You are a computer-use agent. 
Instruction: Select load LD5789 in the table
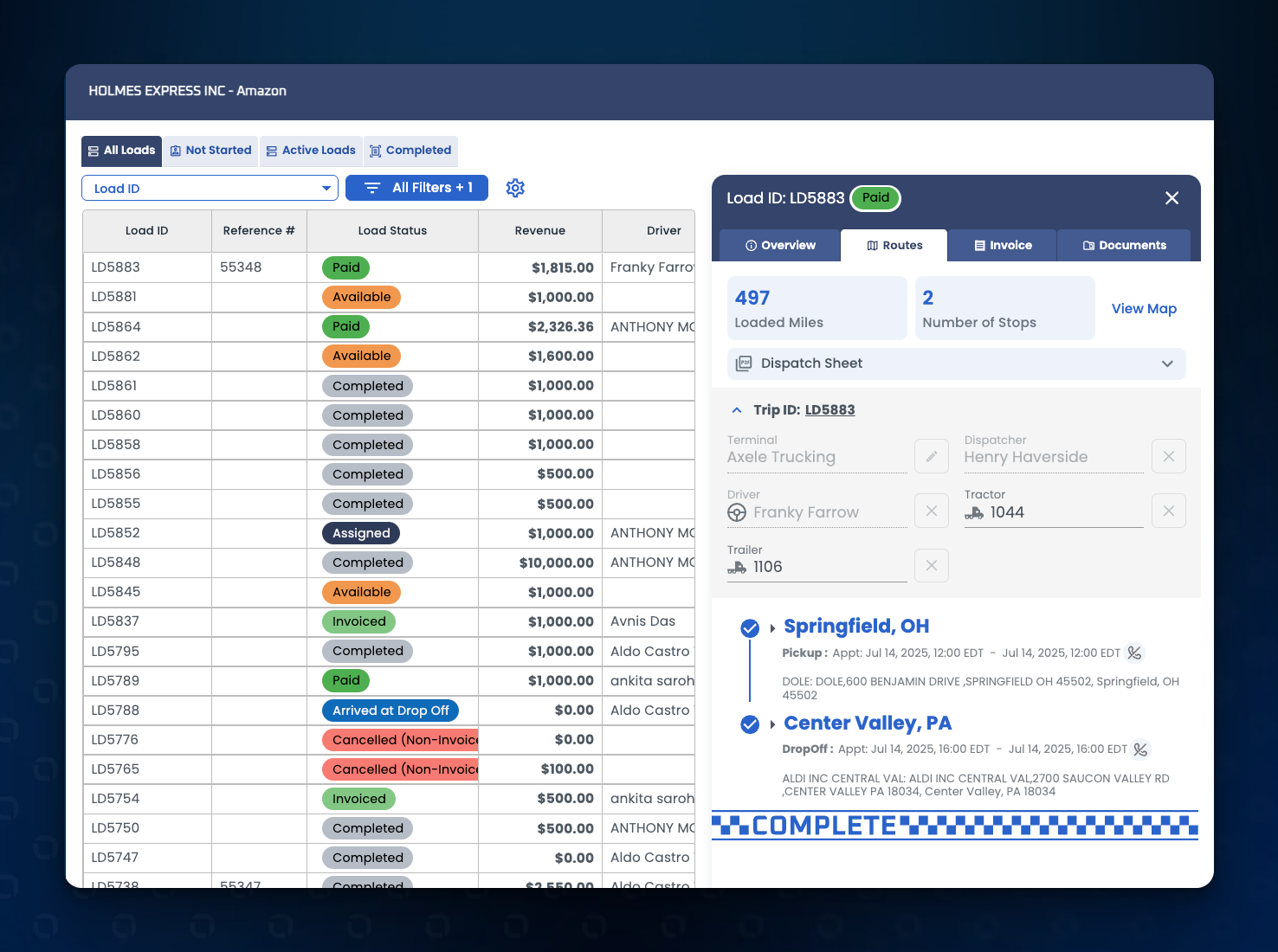[115, 681]
